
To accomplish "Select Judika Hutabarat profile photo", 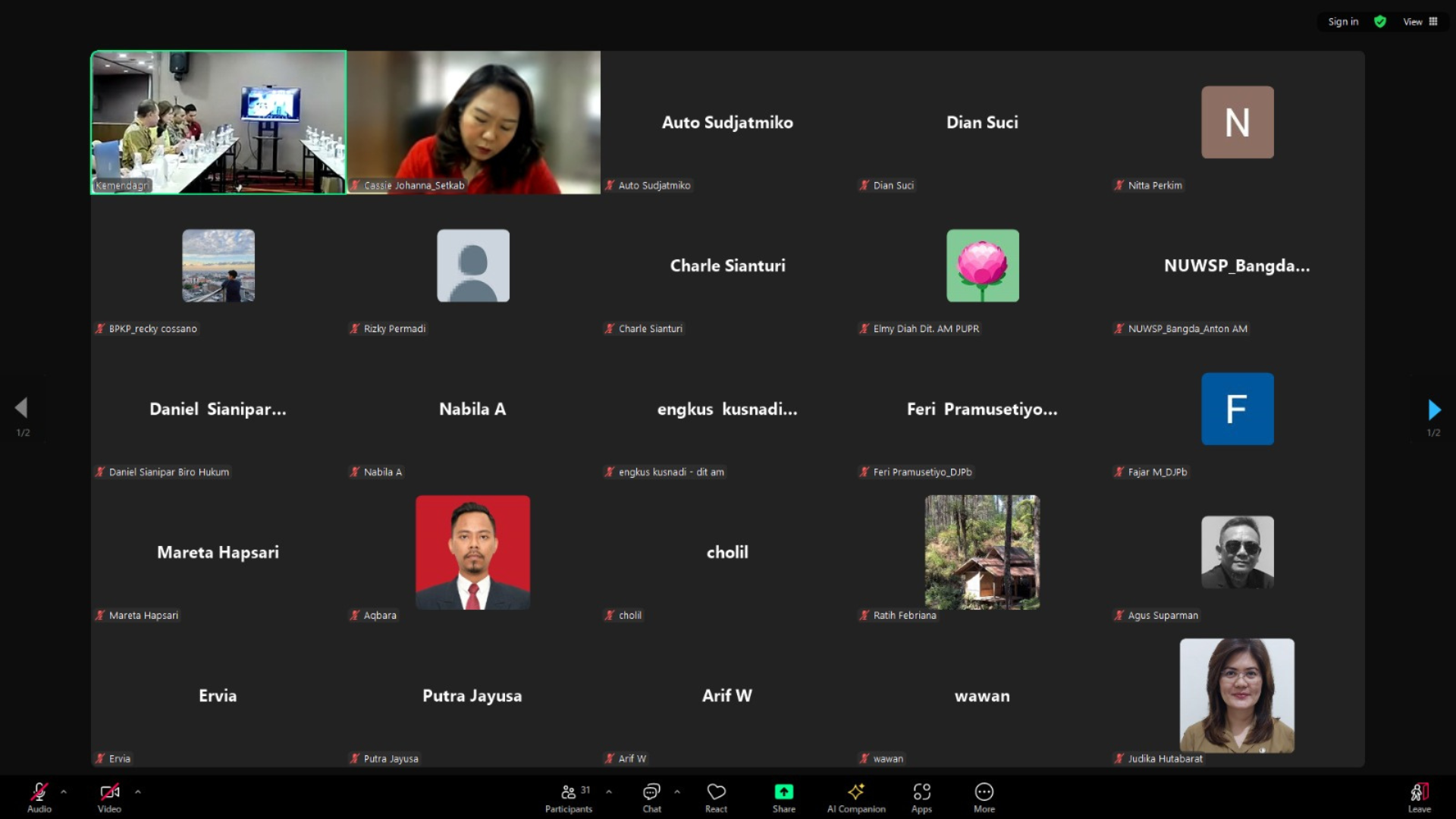I will coord(1237,695).
